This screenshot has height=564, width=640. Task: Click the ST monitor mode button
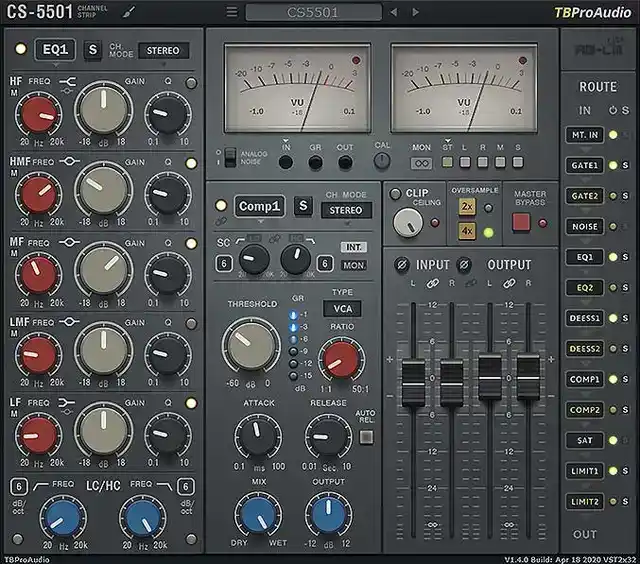tap(447, 162)
